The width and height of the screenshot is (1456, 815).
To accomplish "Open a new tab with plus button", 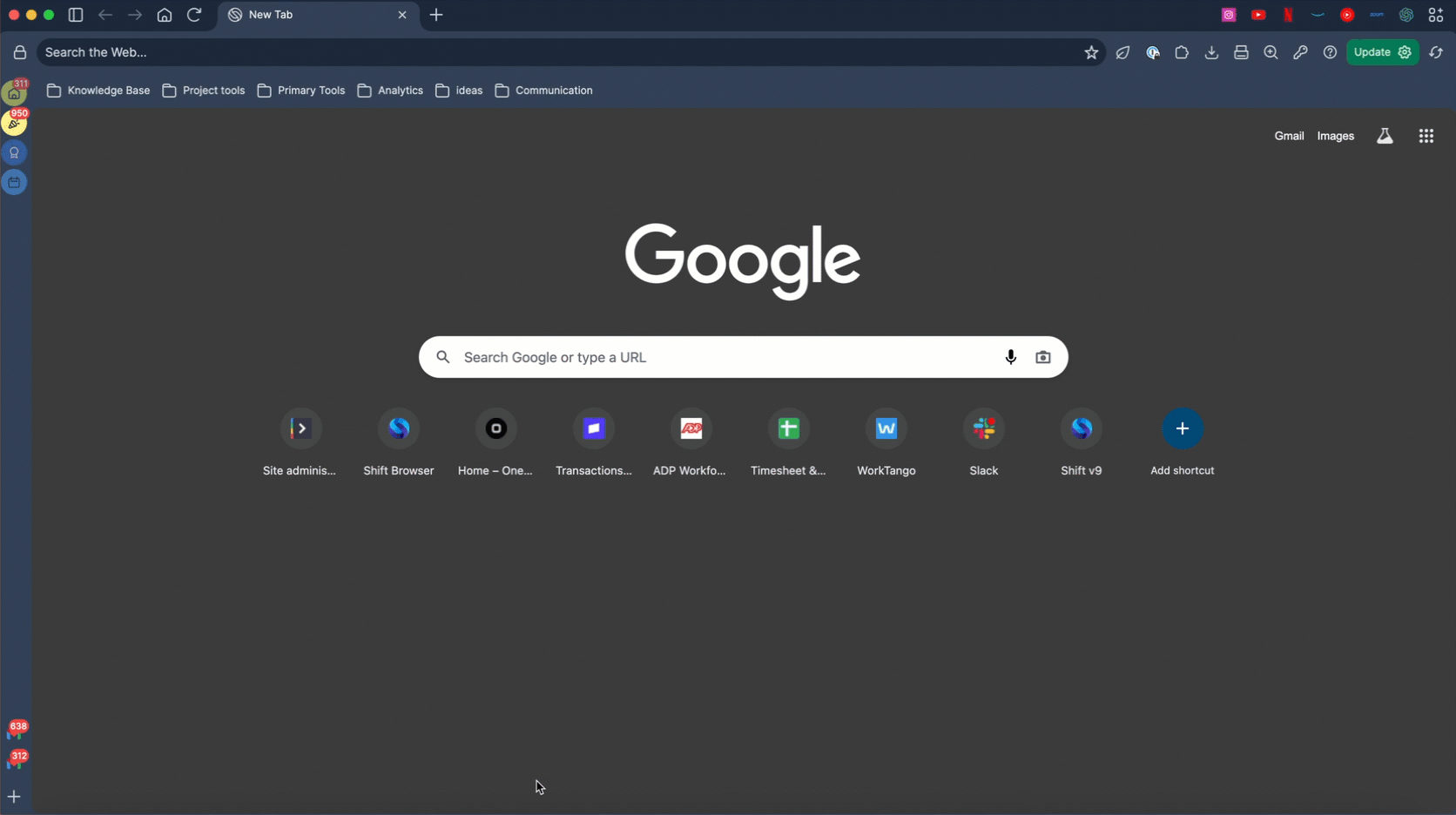I will [436, 15].
